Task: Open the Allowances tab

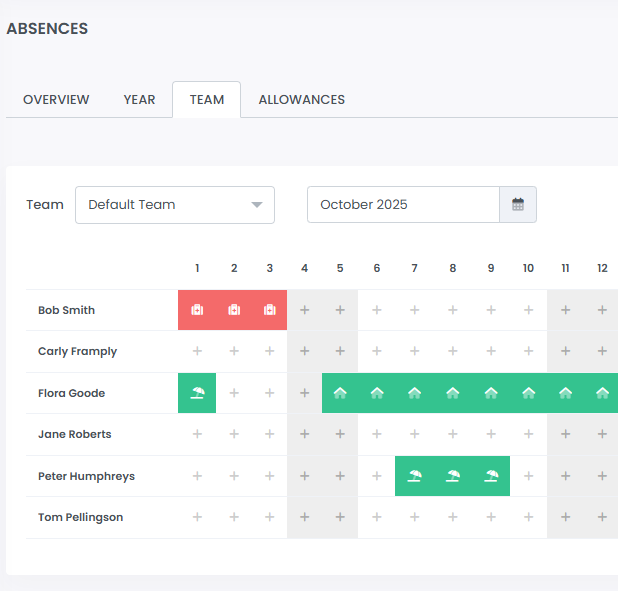Action: click(x=301, y=100)
